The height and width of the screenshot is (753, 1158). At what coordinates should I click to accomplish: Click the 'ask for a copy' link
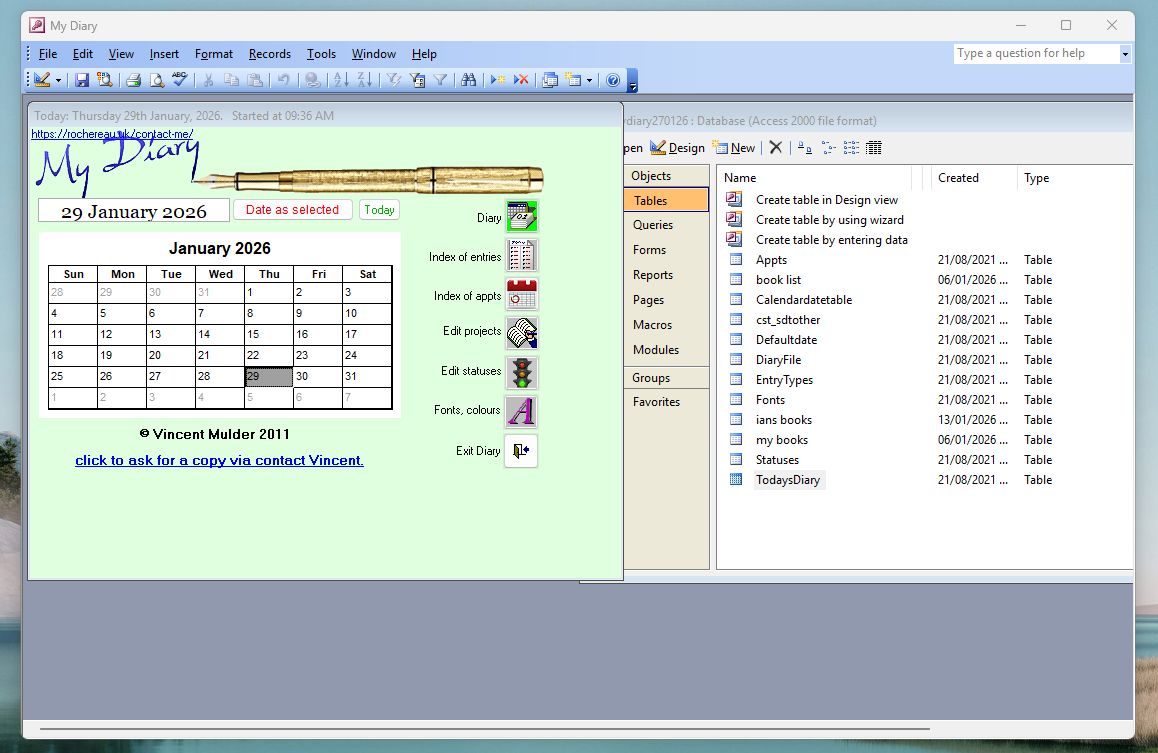(219, 460)
